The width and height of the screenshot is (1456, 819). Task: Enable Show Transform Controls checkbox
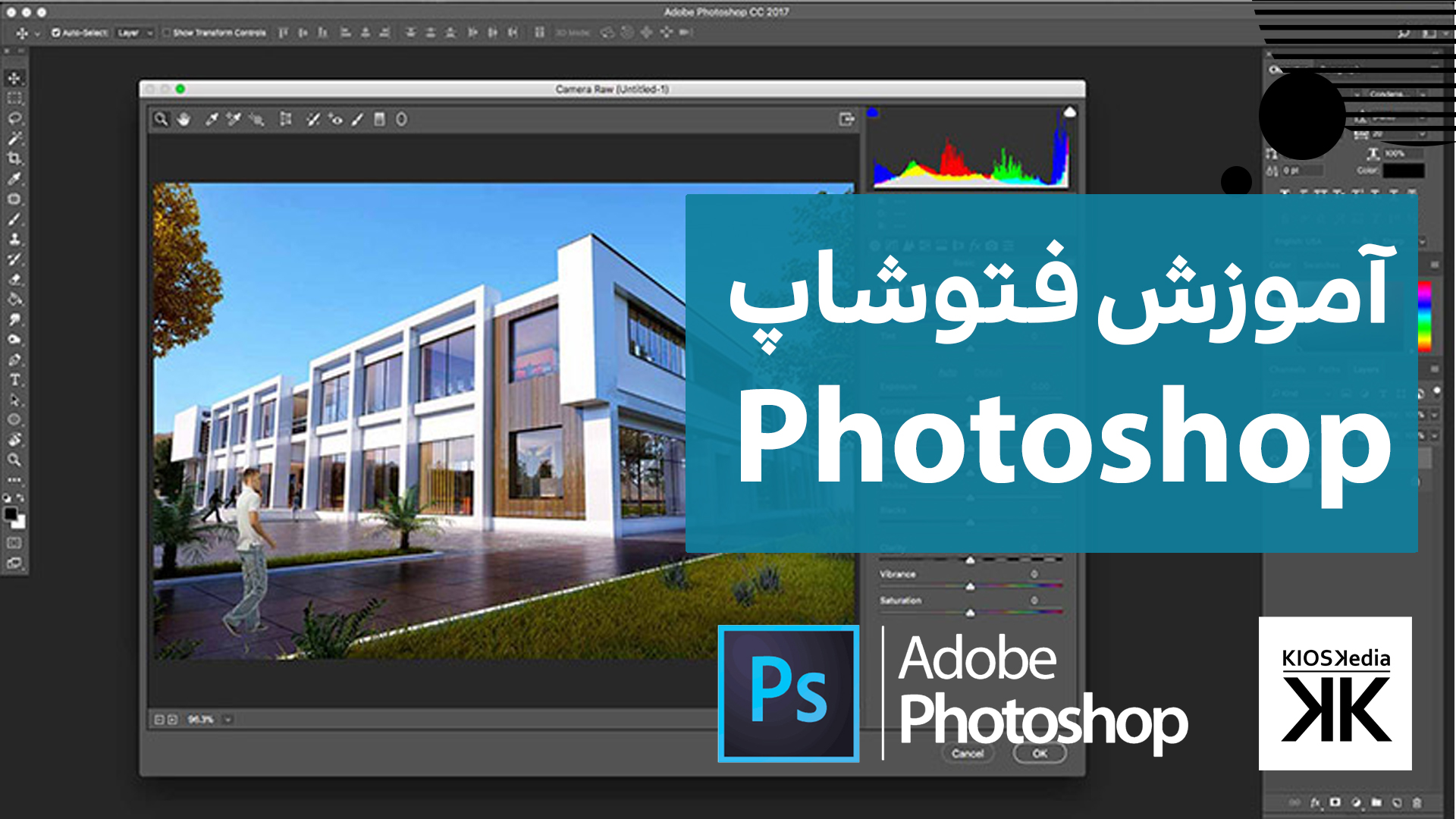point(167,33)
